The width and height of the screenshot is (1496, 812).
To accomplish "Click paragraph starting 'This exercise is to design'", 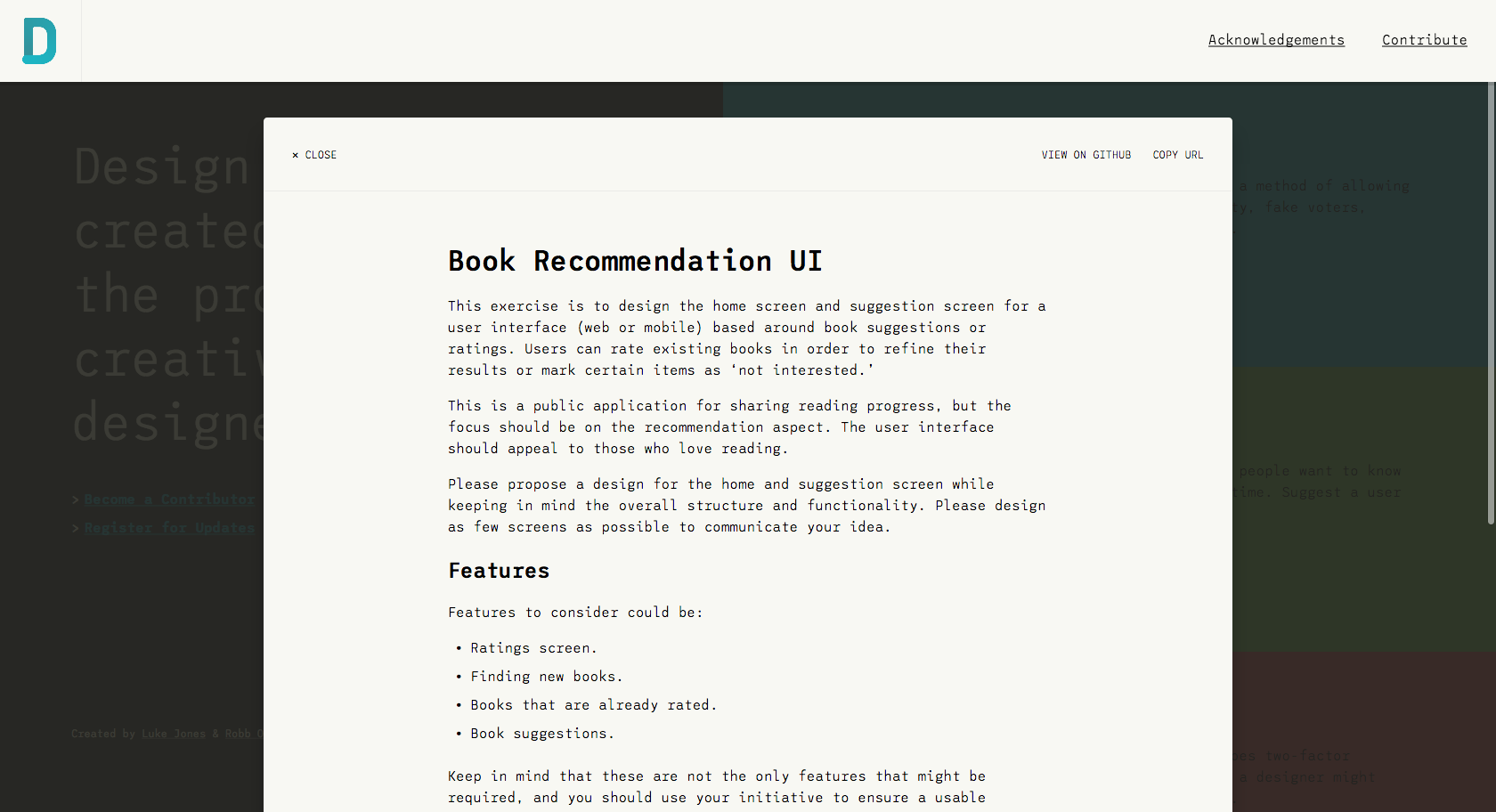I will (747, 338).
